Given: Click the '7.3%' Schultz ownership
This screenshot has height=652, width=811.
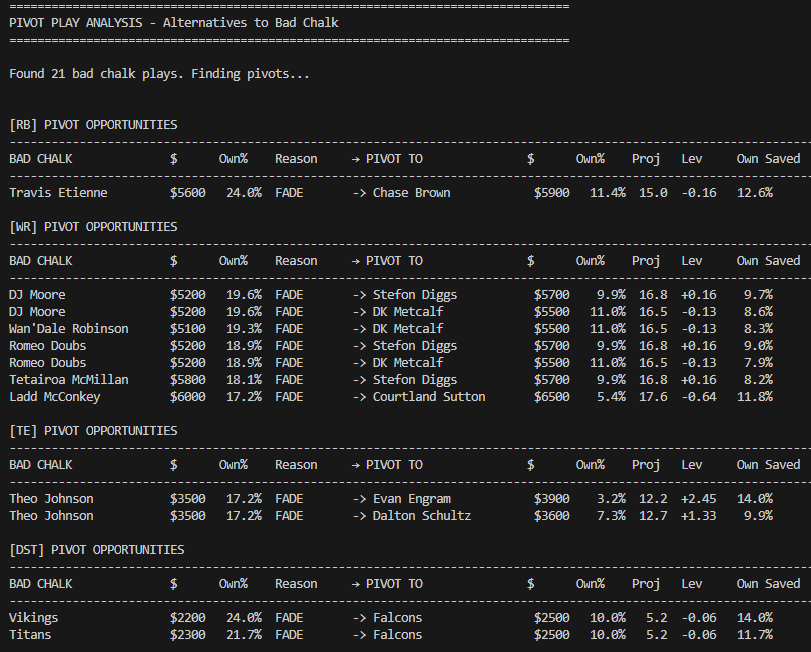Looking at the screenshot, I should tap(611, 516).
